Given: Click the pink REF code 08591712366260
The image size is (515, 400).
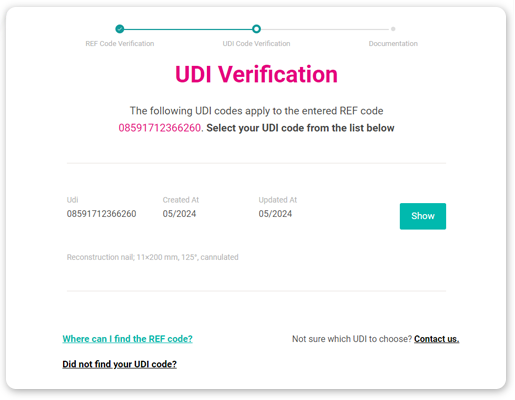Looking at the screenshot, I should tap(160, 128).
